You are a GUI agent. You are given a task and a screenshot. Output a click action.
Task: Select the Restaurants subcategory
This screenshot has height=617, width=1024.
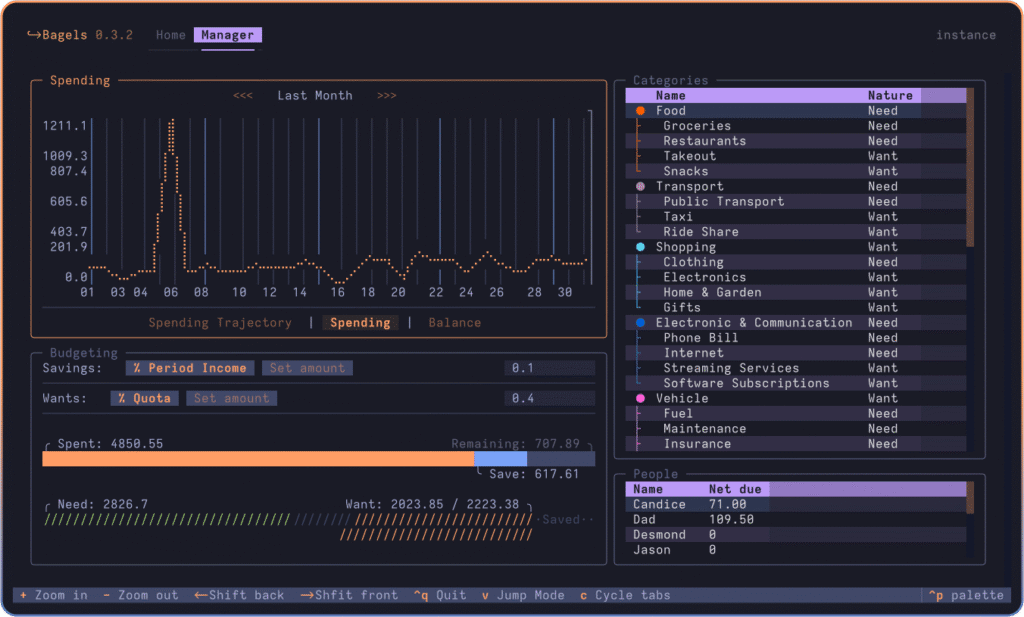point(795,141)
